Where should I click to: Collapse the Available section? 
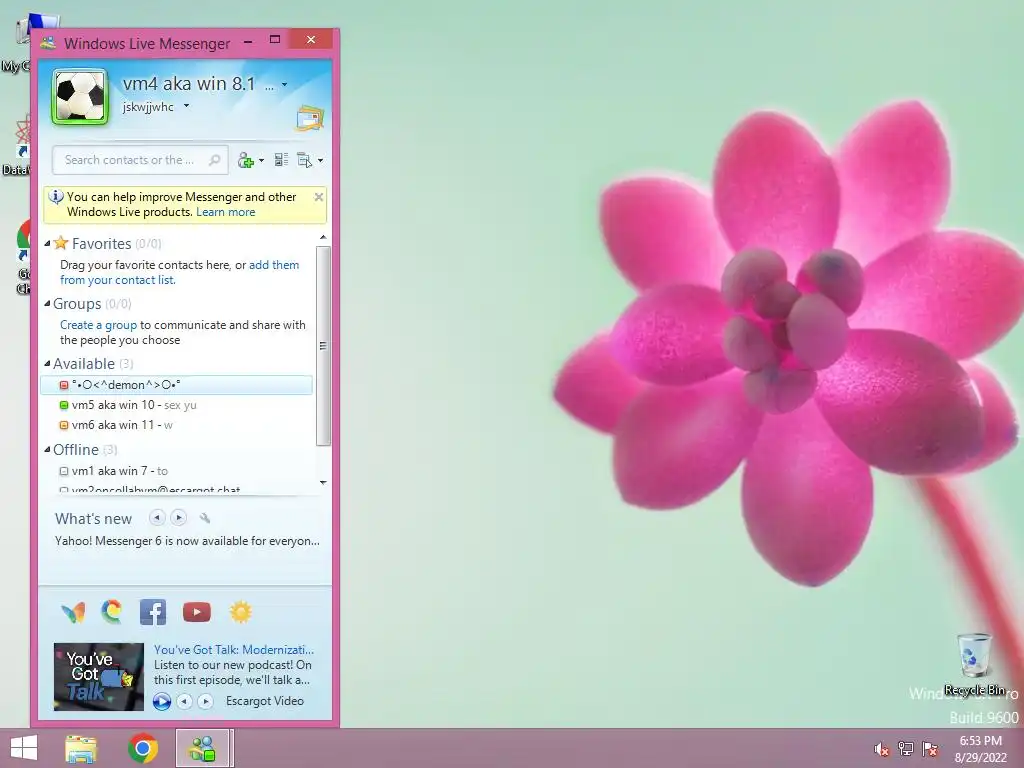click(47, 364)
